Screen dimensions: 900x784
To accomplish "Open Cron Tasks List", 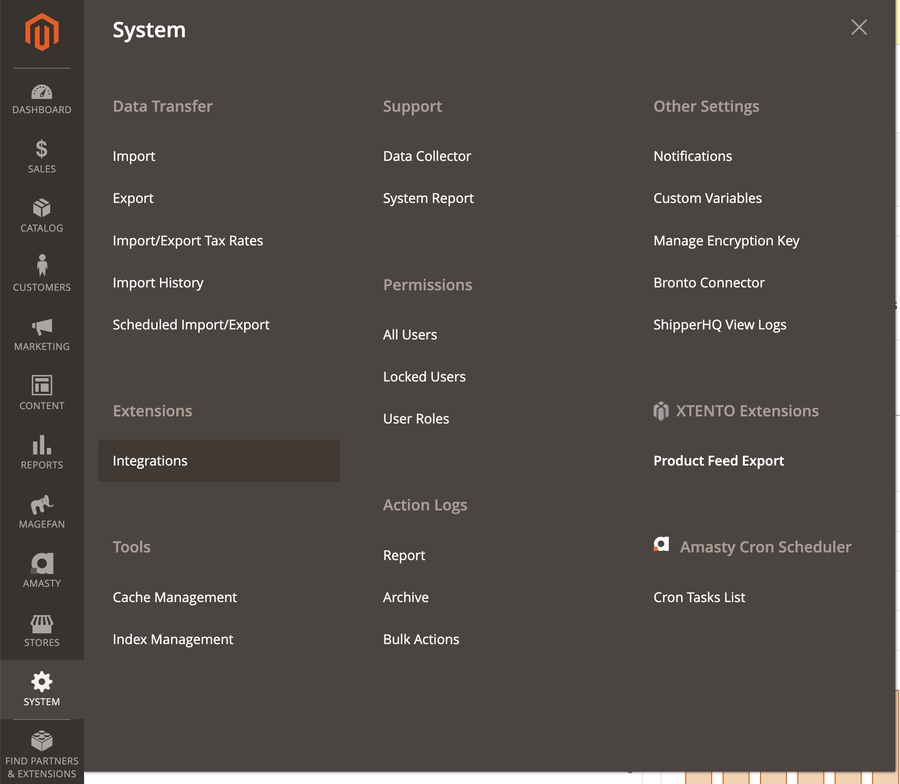I will pos(699,597).
